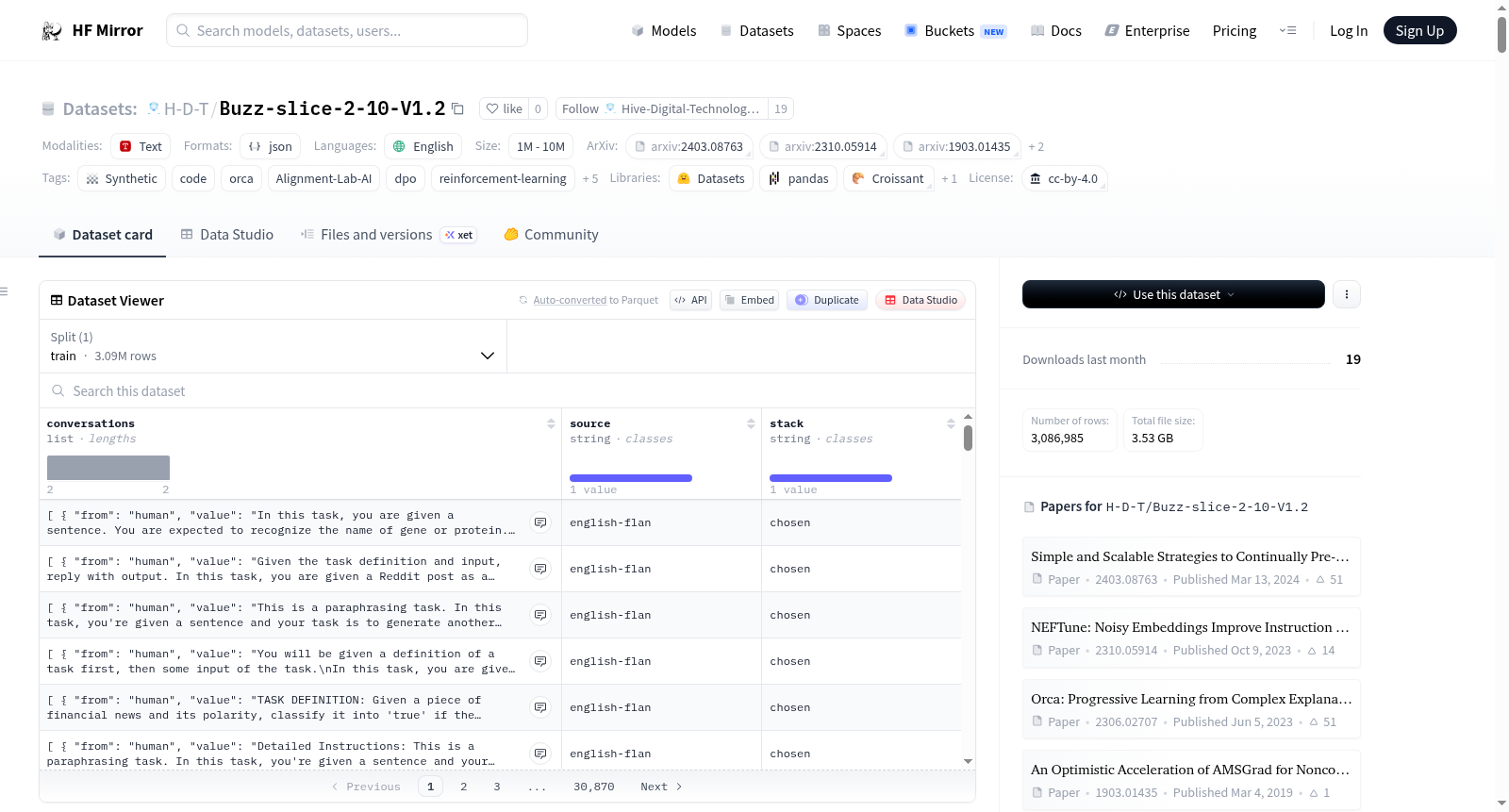Open the Data Studio tab

click(227, 235)
